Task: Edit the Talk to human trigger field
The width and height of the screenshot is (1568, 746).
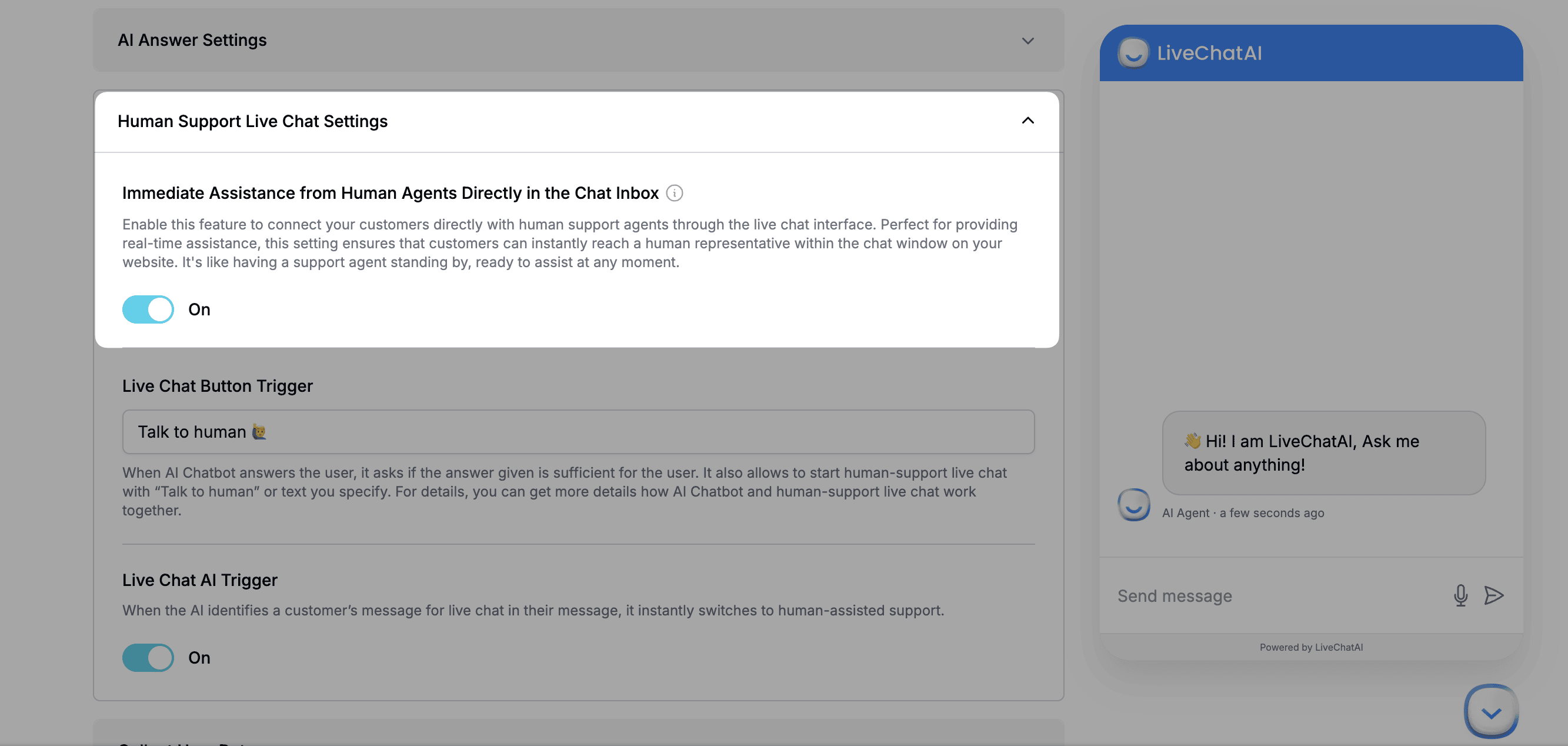Action: (x=578, y=432)
